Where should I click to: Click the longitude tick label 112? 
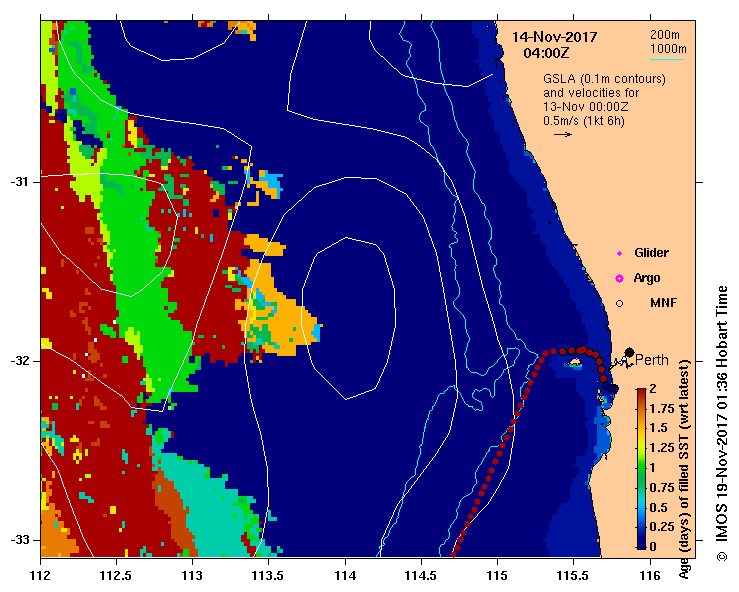coord(41,576)
